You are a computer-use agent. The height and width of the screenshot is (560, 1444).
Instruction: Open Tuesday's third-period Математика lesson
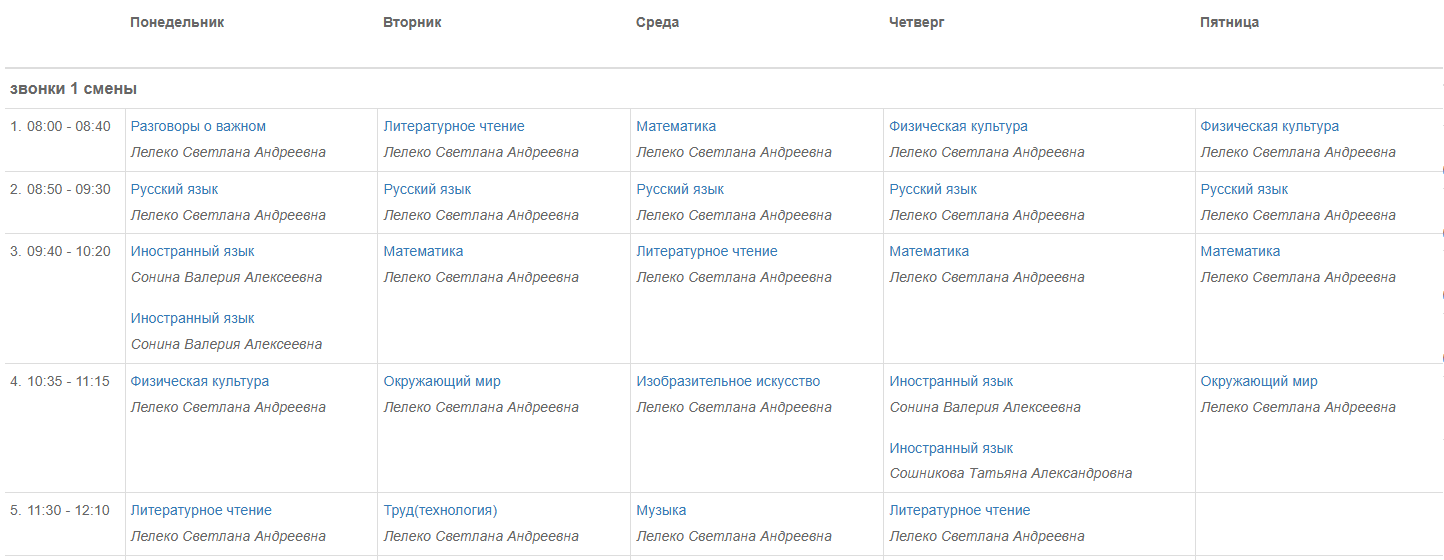click(423, 251)
